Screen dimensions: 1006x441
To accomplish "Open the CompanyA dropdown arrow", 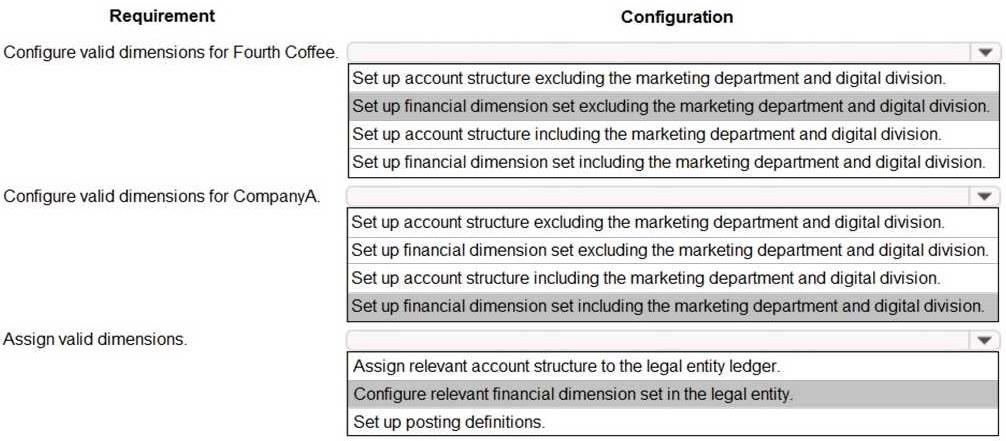I will coord(985,196).
